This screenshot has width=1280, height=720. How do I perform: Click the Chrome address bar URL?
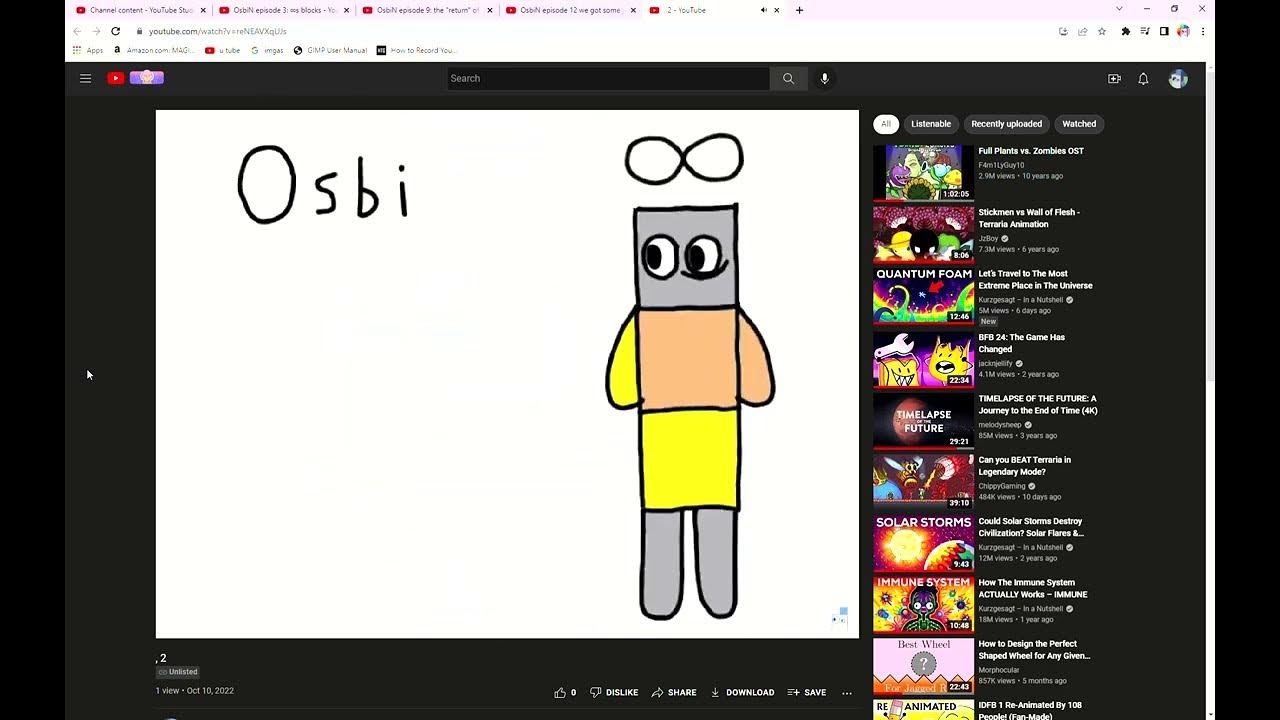click(x=217, y=31)
